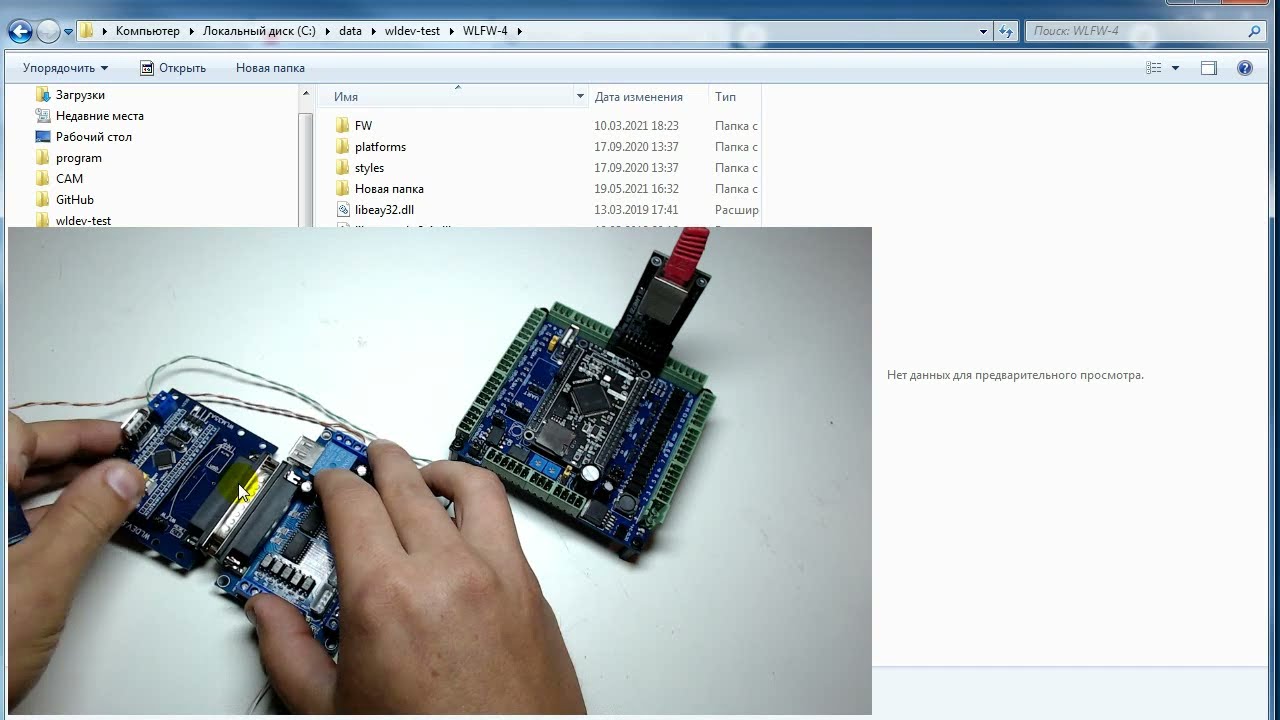
Task: Click the date '13.03.2019 17:41'
Action: point(636,210)
